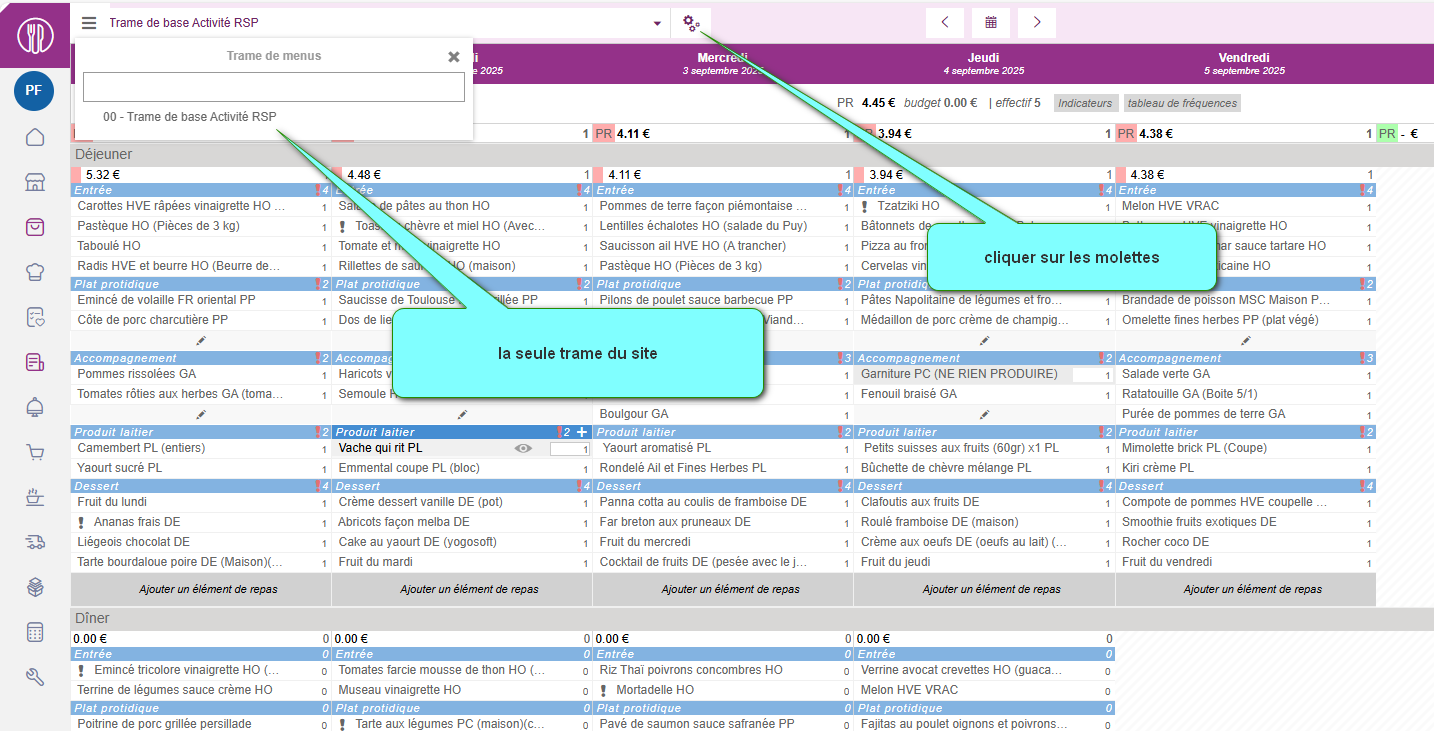Open the hamburger menu beside the trame name

pyautogui.click(x=89, y=23)
